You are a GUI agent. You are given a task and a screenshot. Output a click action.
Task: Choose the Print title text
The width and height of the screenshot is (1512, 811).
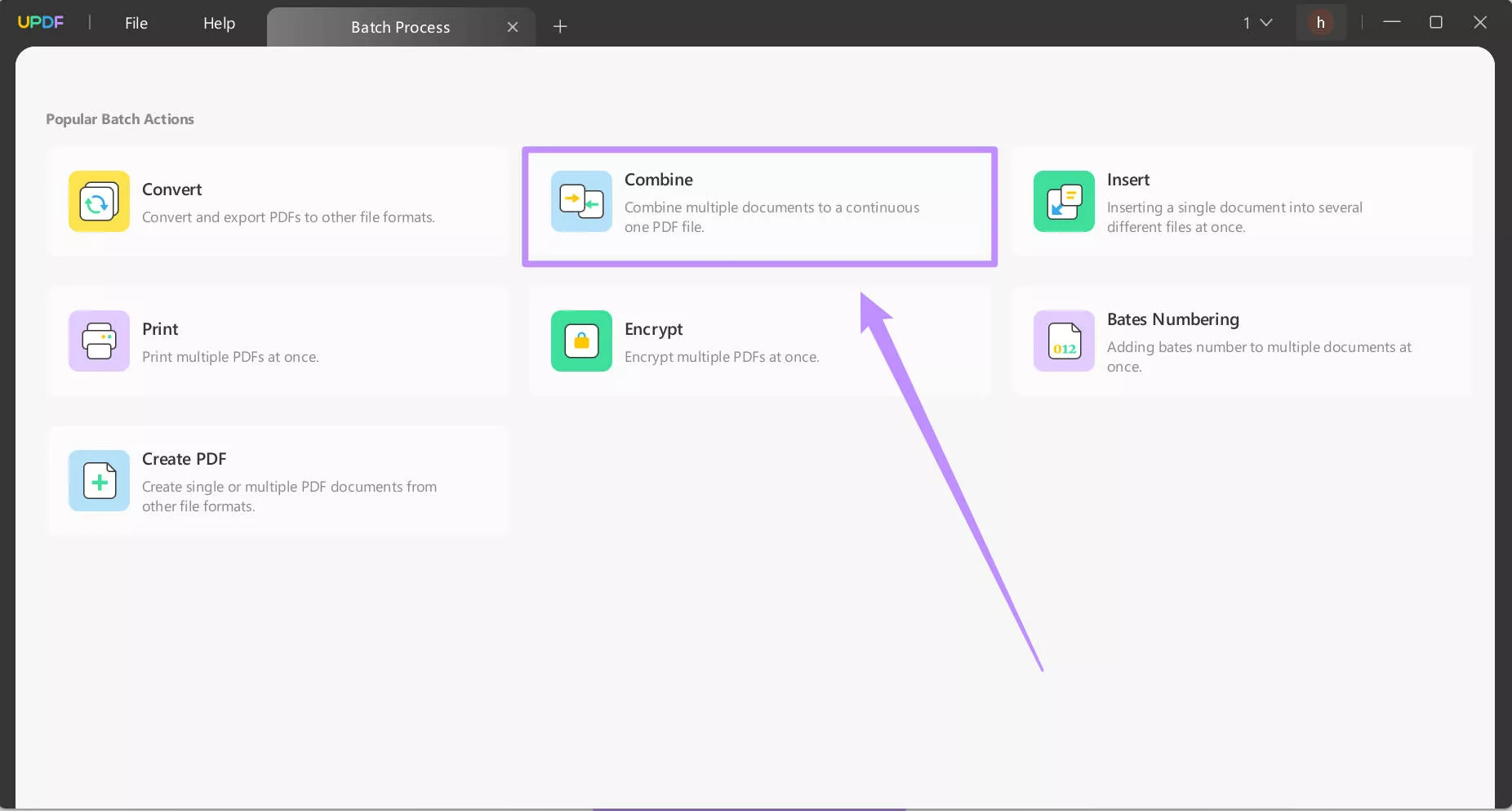click(160, 329)
